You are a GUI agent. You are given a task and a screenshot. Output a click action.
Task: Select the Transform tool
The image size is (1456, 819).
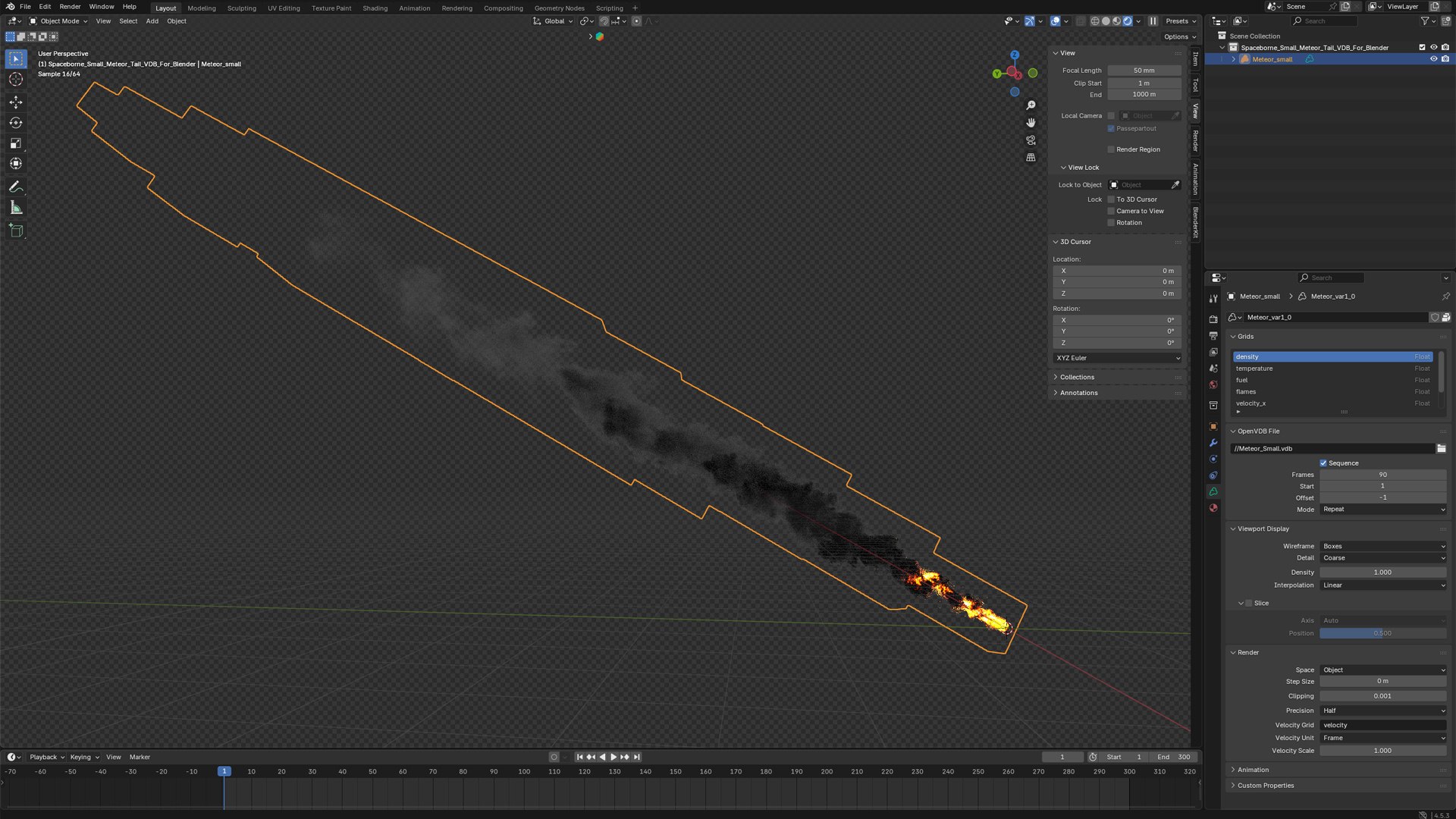coord(16,164)
